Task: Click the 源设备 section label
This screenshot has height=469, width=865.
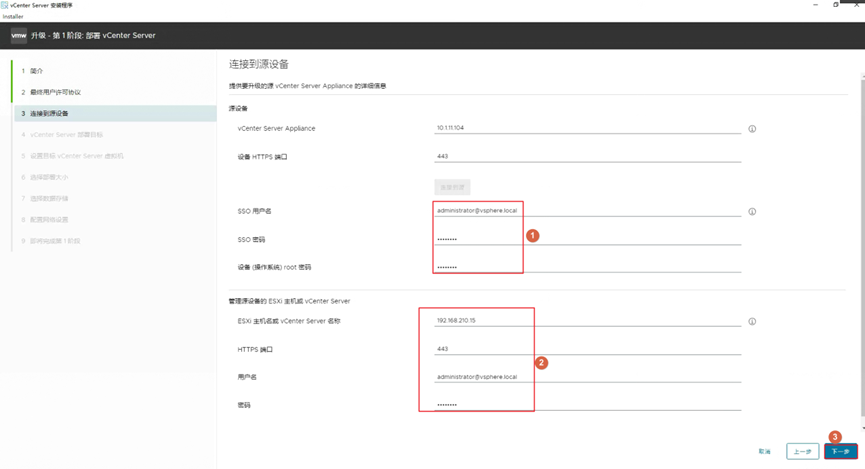Action: 238,108
